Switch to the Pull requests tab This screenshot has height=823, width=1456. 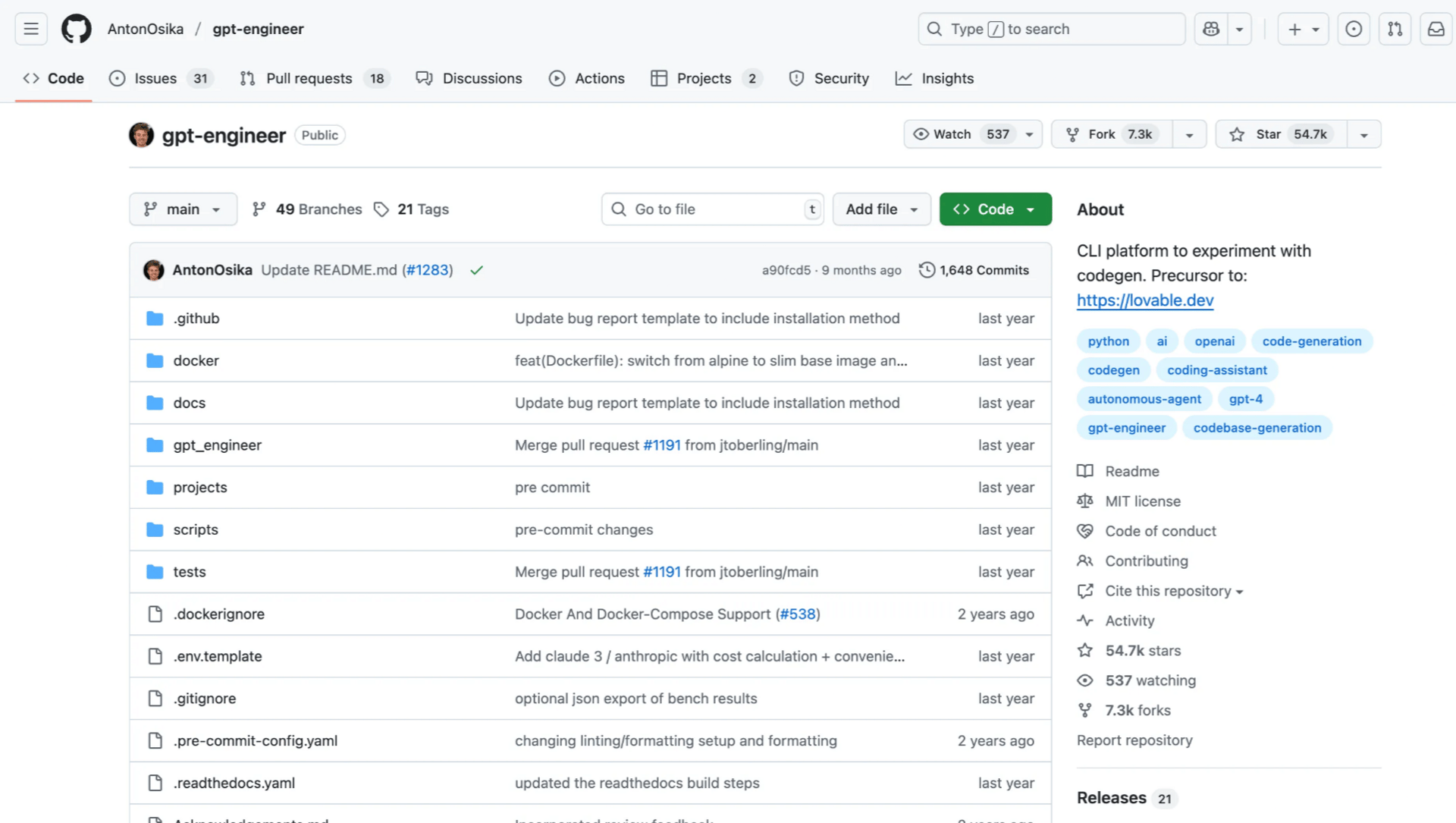[309, 78]
